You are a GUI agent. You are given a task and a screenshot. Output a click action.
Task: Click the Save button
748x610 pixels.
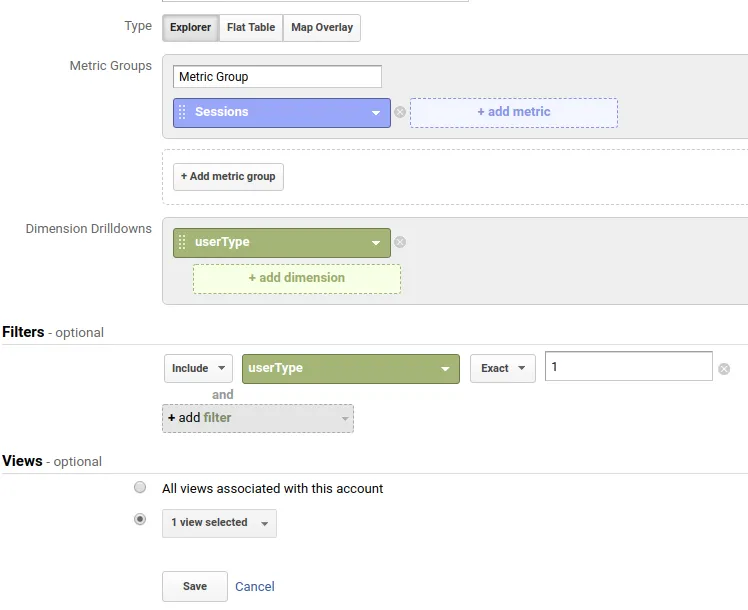click(x=195, y=586)
